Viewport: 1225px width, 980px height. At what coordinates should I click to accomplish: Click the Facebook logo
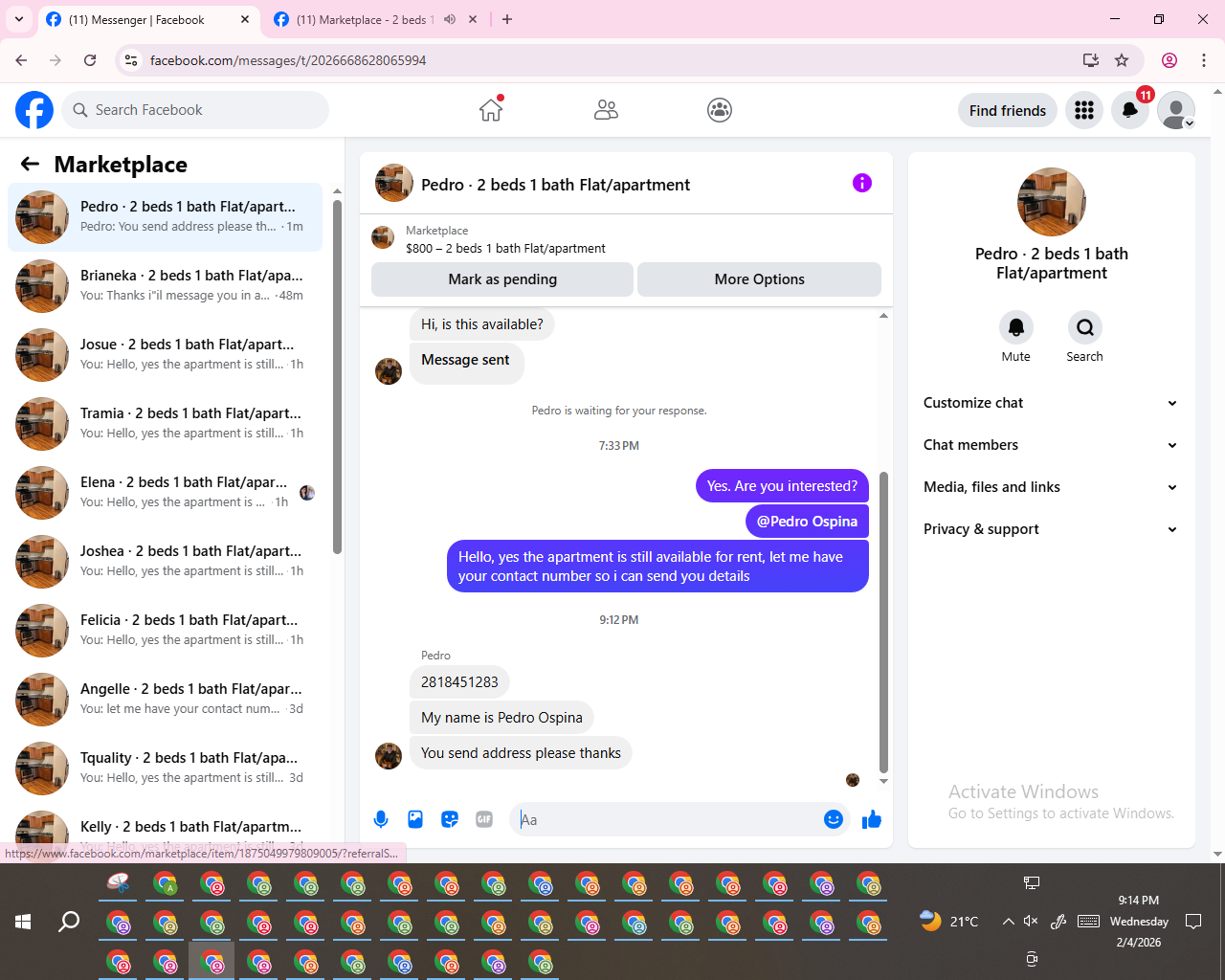34,110
